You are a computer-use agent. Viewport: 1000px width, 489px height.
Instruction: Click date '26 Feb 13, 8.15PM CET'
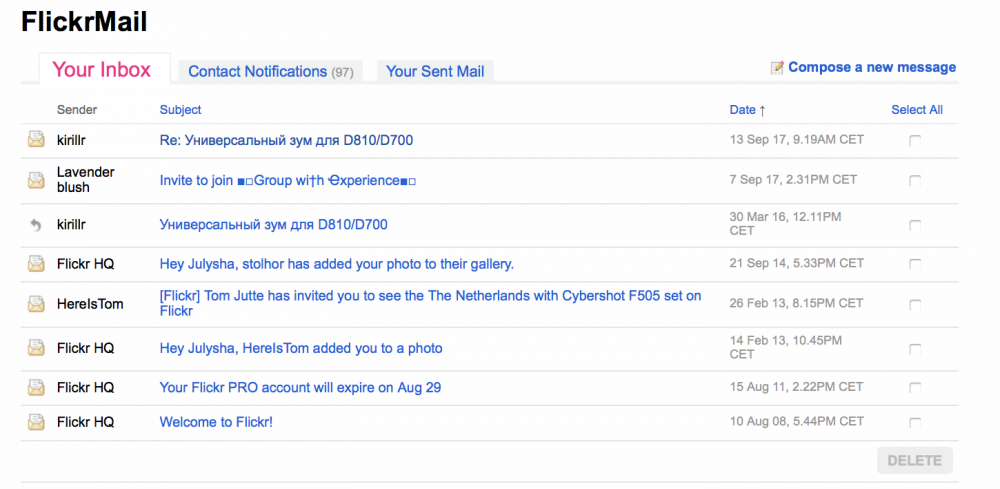(x=797, y=303)
